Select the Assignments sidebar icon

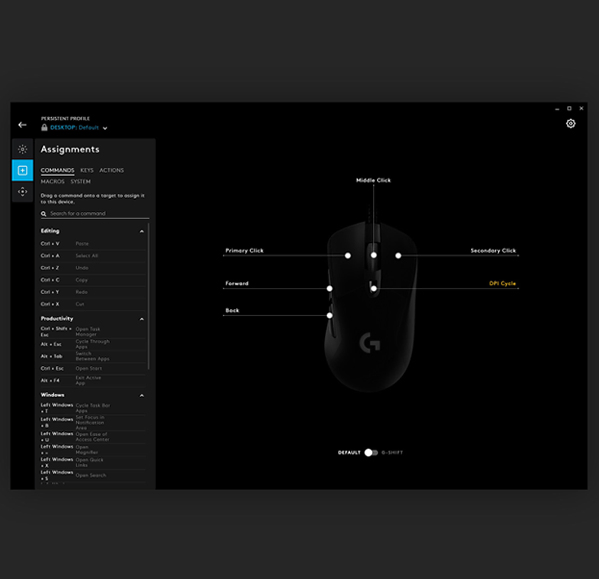click(23, 170)
